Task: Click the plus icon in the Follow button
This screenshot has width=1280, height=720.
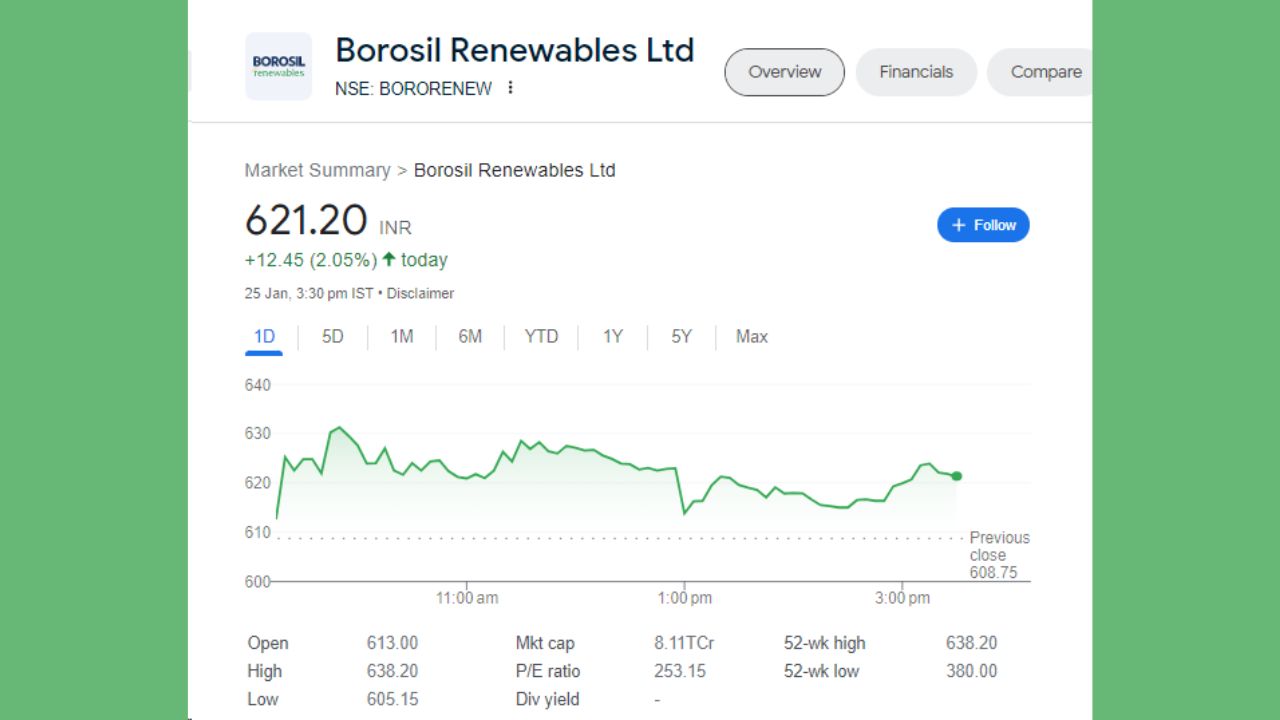Action: coord(959,225)
